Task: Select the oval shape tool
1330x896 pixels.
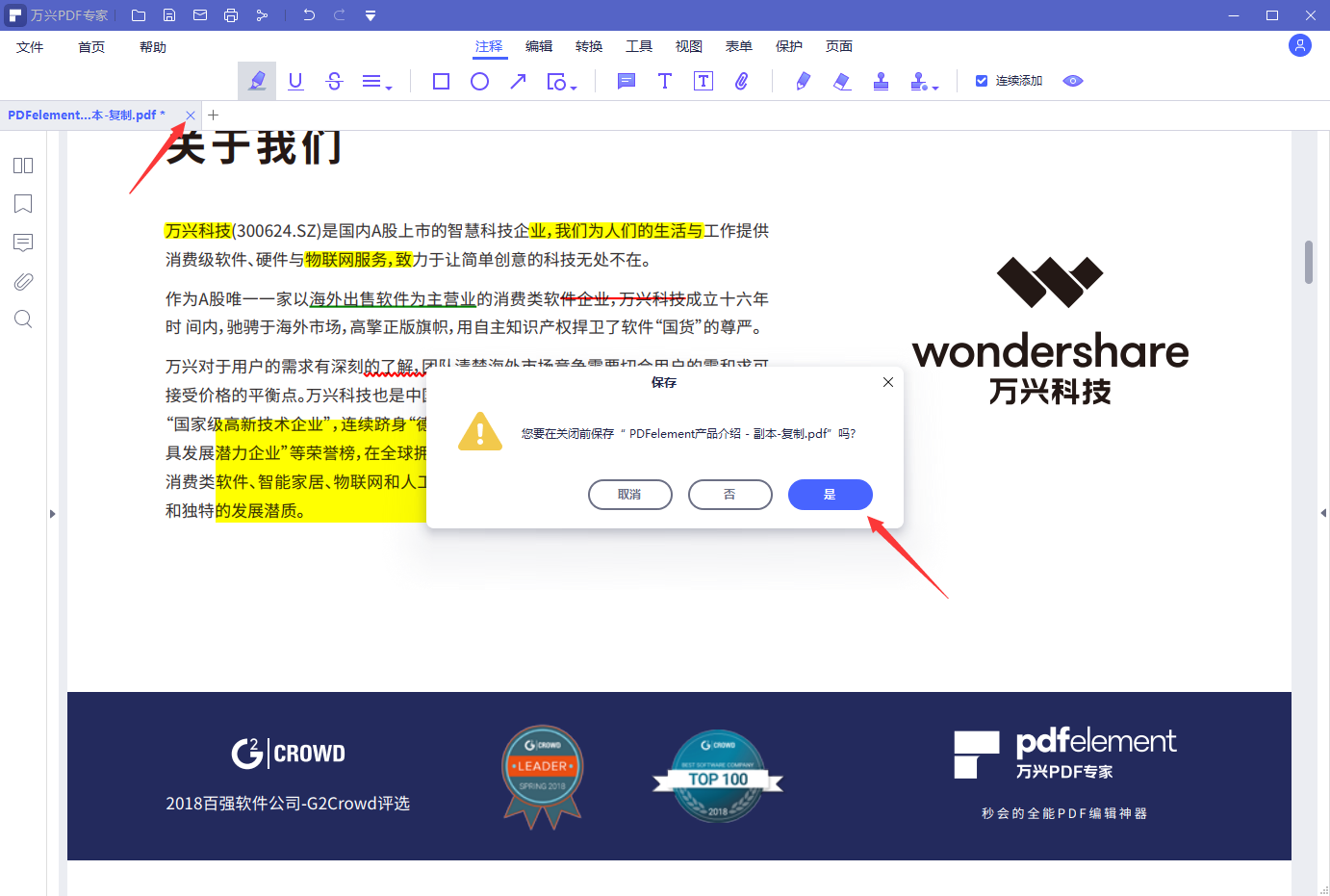Action: click(x=479, y=81)
